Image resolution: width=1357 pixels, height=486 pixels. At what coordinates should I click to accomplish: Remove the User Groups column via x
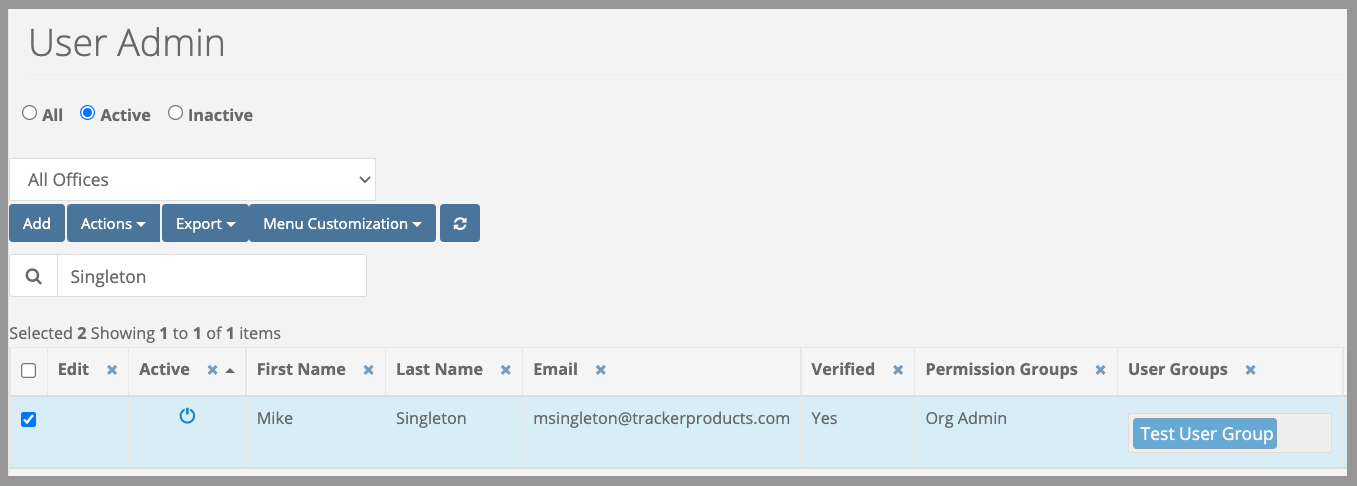(x=1250, y=370)
